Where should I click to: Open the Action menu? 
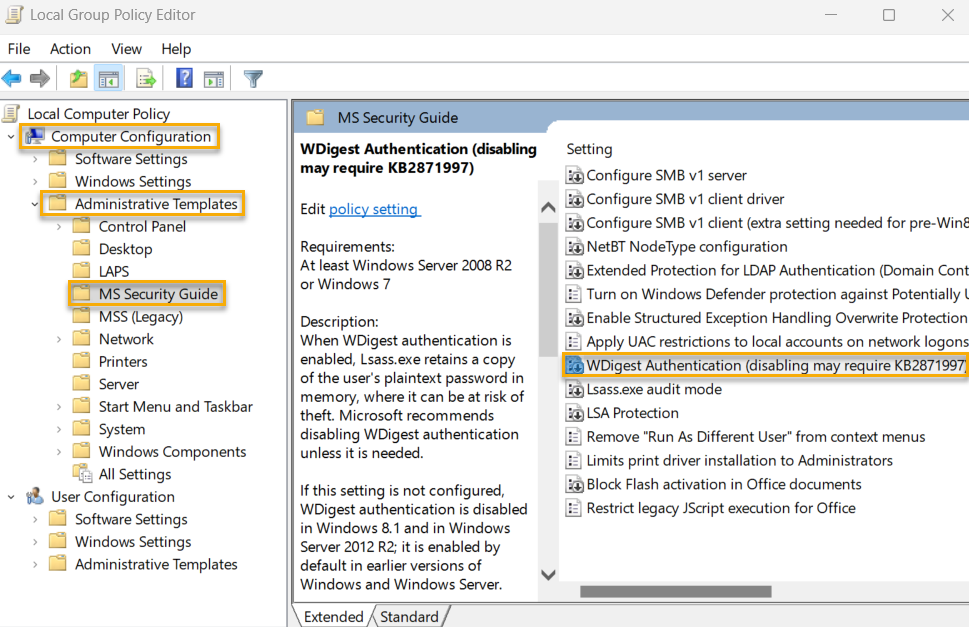(x=69, y=48)
